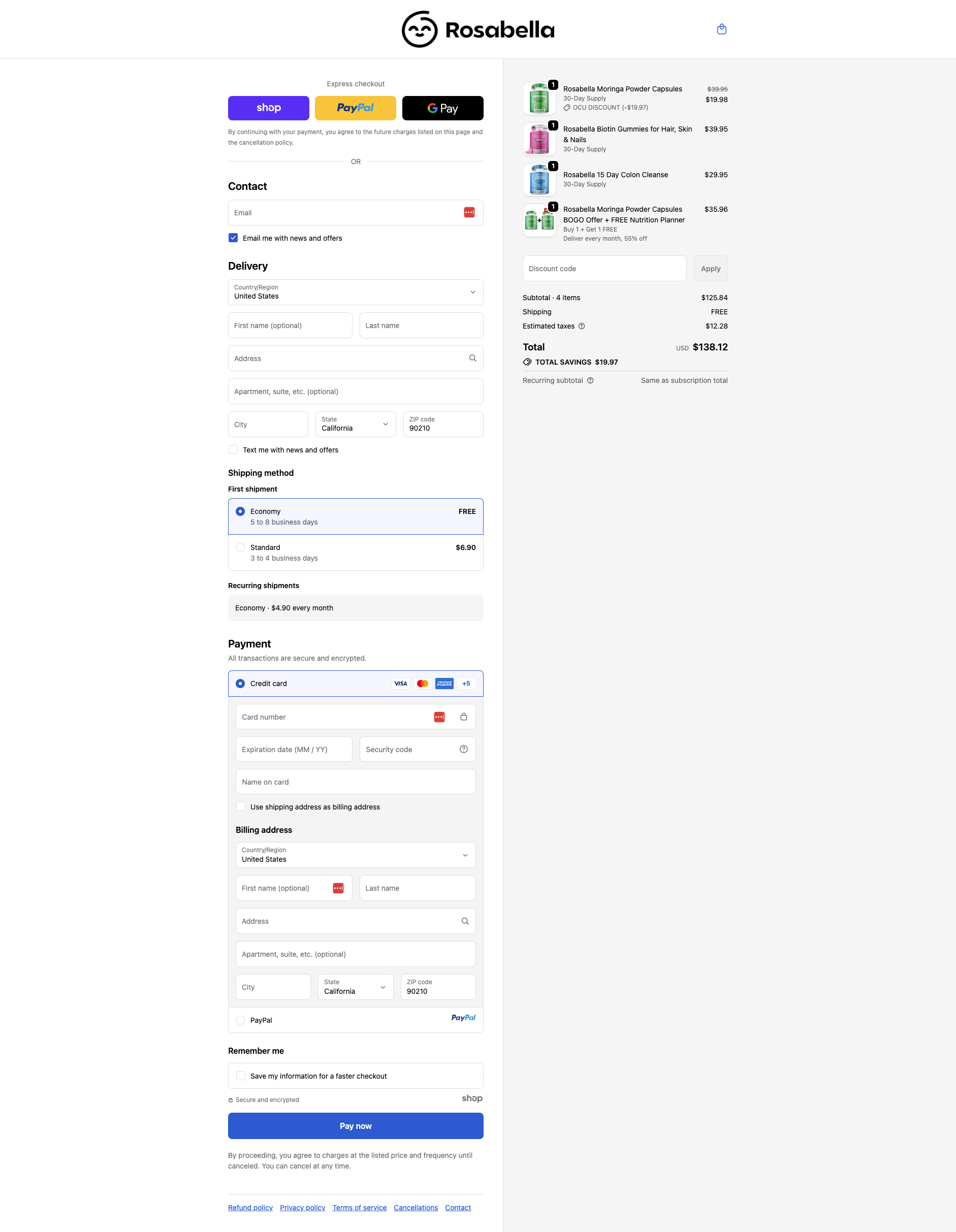Open the Recurring subtotal help icon
The width and height of the screenshot is (956, 1232).
590,380
